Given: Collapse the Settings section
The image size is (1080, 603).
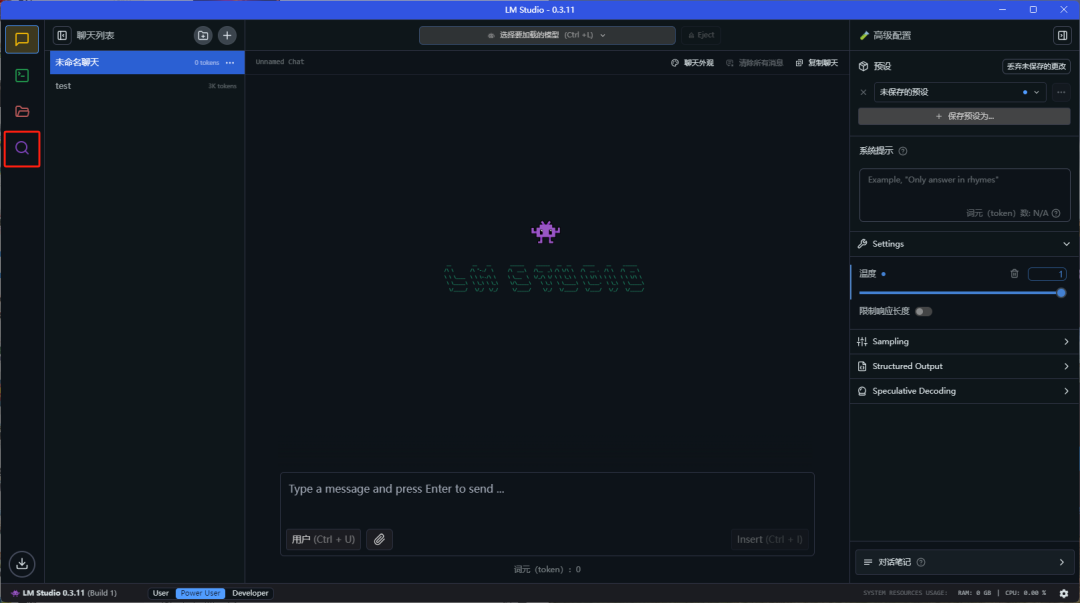Looking at the screenshot, I should [x=964, y=244].
